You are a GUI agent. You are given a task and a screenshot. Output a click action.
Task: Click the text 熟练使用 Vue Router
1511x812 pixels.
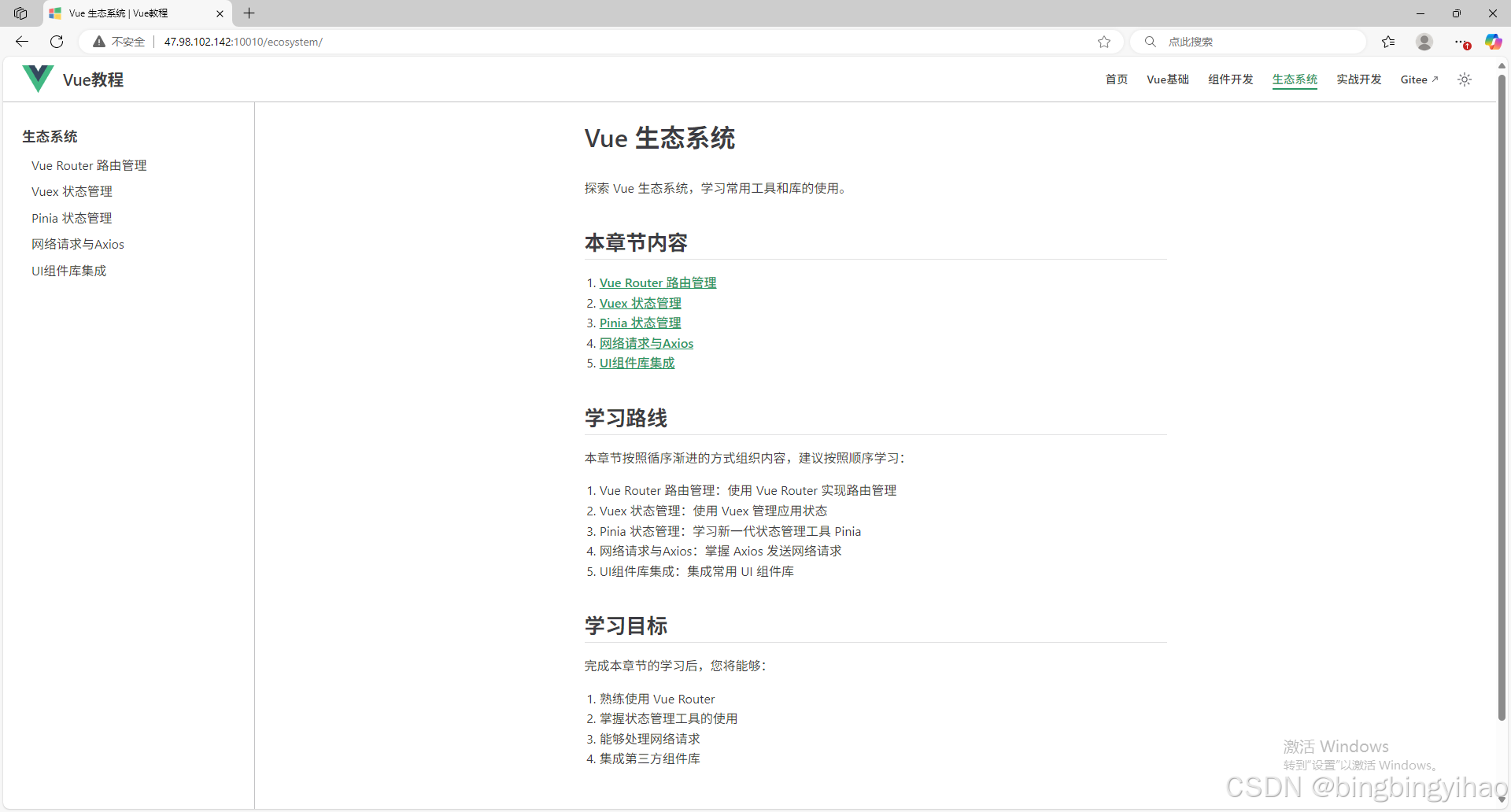(x=657, y=699)
